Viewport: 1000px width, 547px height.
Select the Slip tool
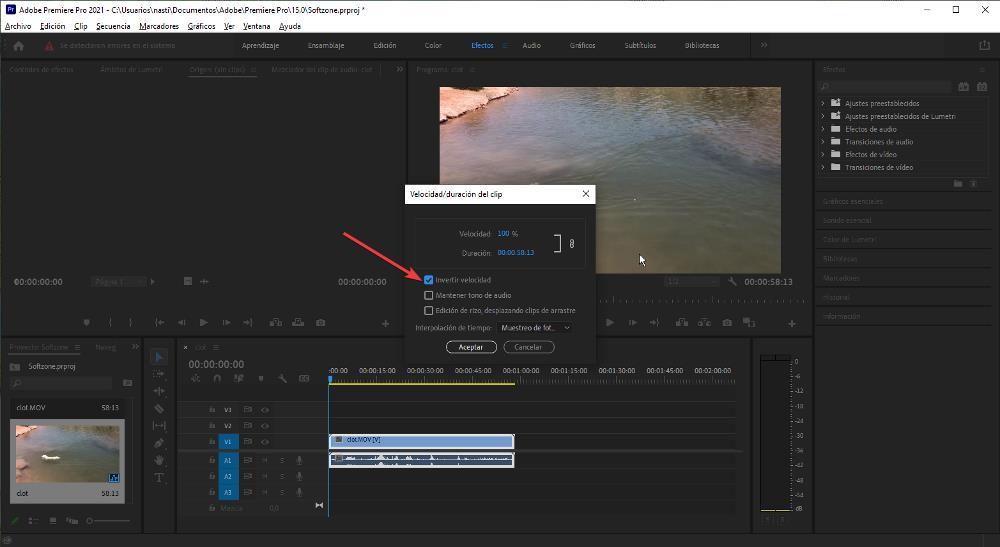[159, 425]
